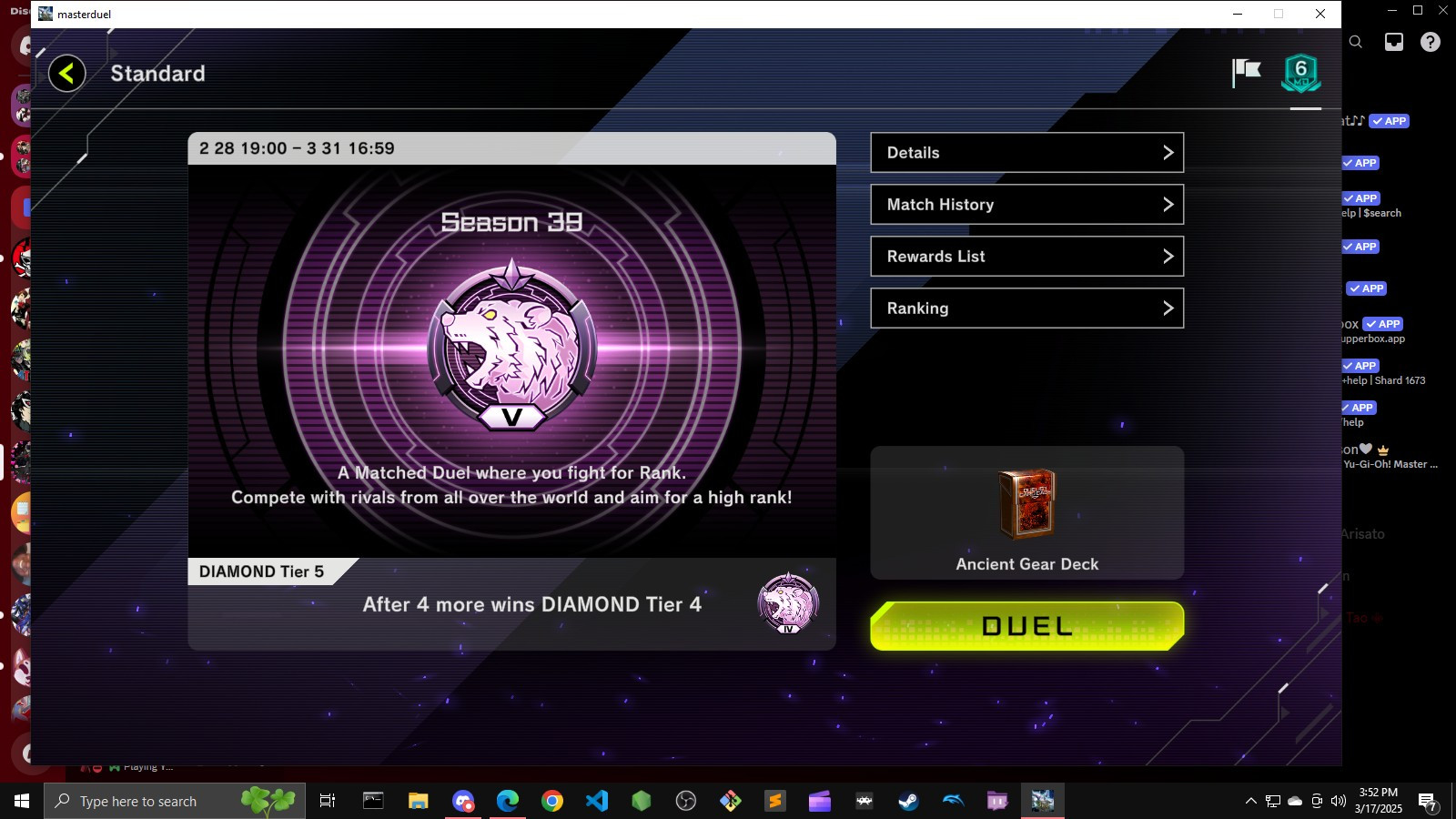Screen dimensions: 1456x819
Task: Click the taskbar search box
Action: tap(175, 801)
